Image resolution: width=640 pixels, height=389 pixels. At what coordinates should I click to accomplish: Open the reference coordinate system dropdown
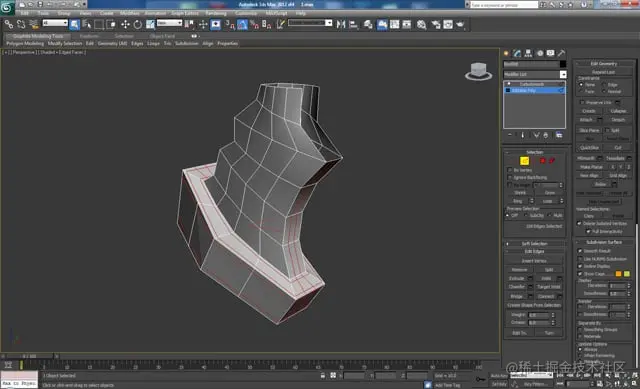pos(169,23)
